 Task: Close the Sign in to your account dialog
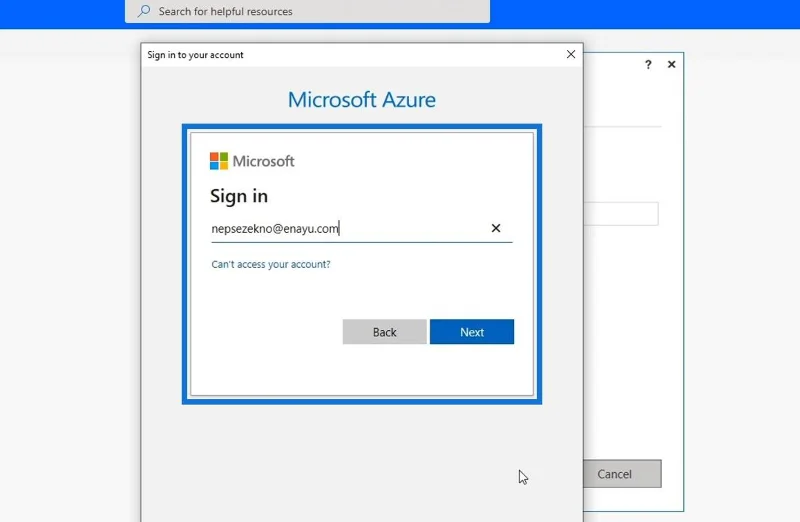[571, 54]
